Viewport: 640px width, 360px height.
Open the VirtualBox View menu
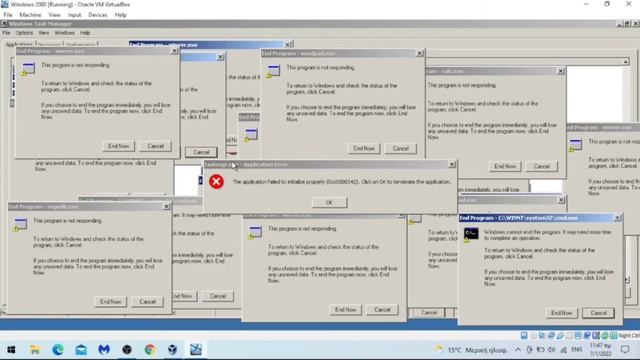[54, 15]
